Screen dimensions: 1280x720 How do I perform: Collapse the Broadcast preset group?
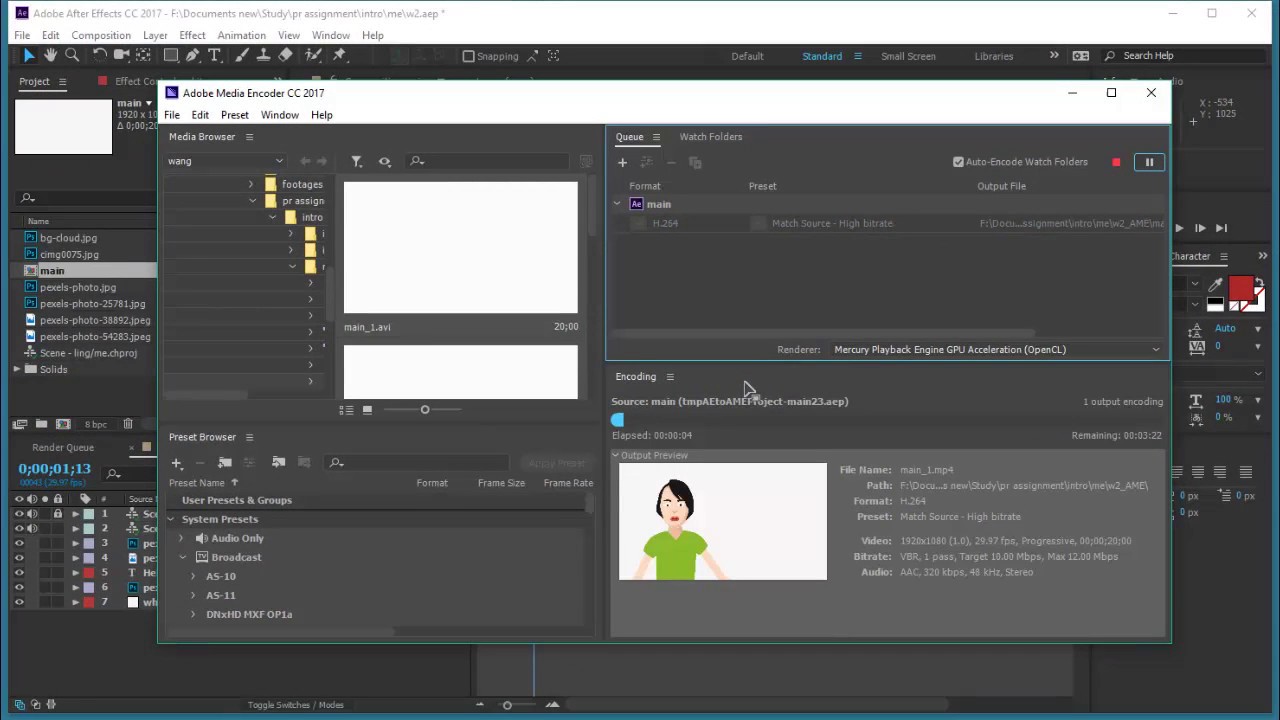(182, 557)
